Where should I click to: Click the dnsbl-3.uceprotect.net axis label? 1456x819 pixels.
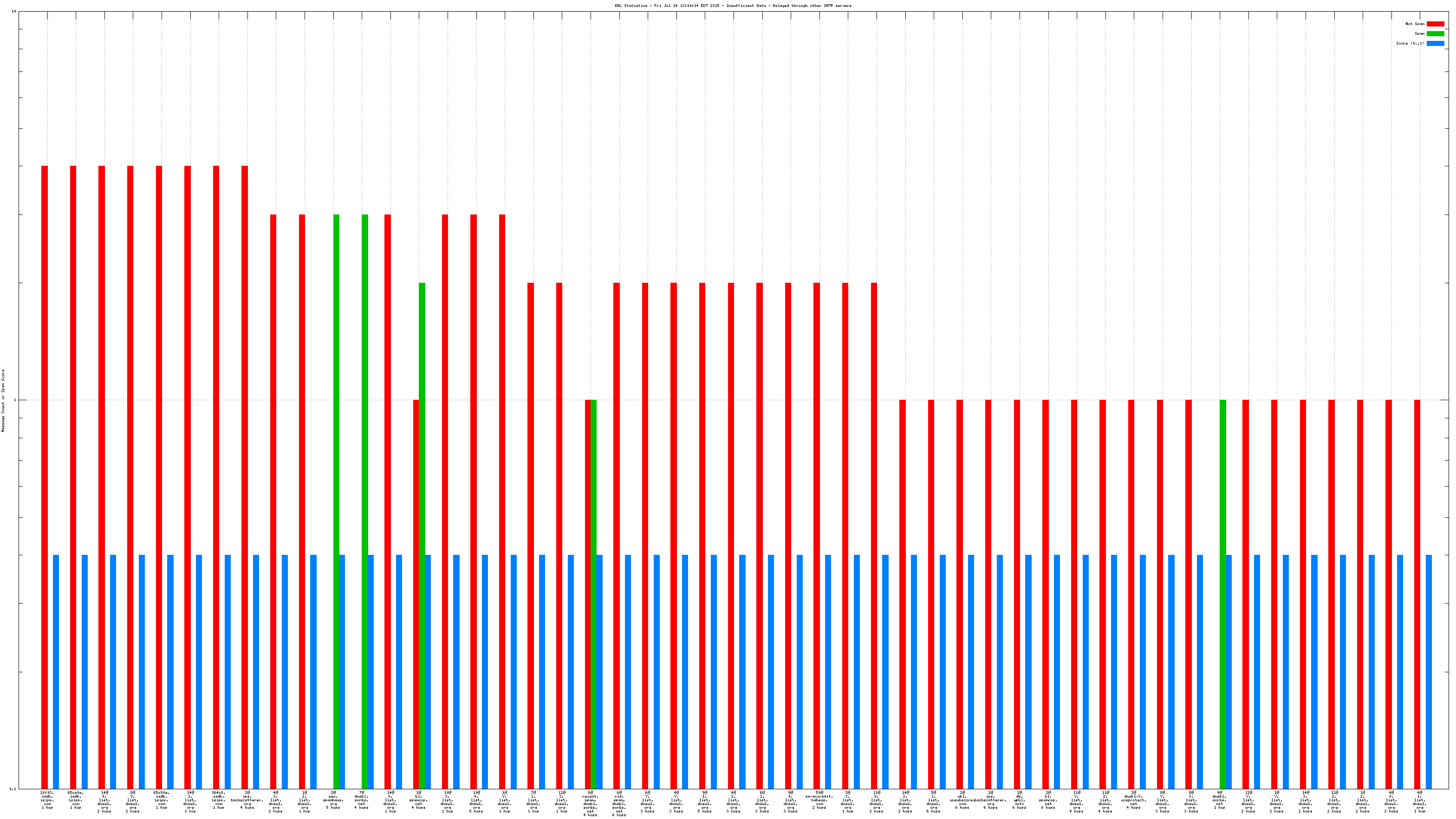click(1133, 800)
